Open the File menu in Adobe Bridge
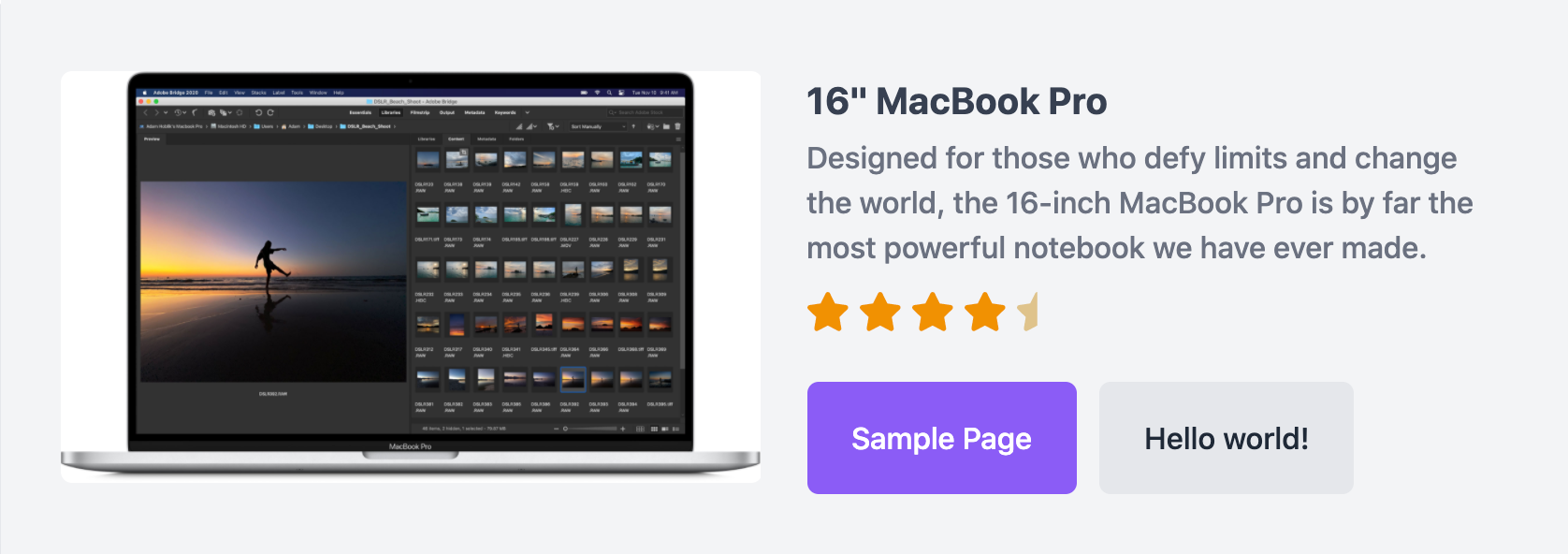This screenshot has height=554, width=1568. 209,93
